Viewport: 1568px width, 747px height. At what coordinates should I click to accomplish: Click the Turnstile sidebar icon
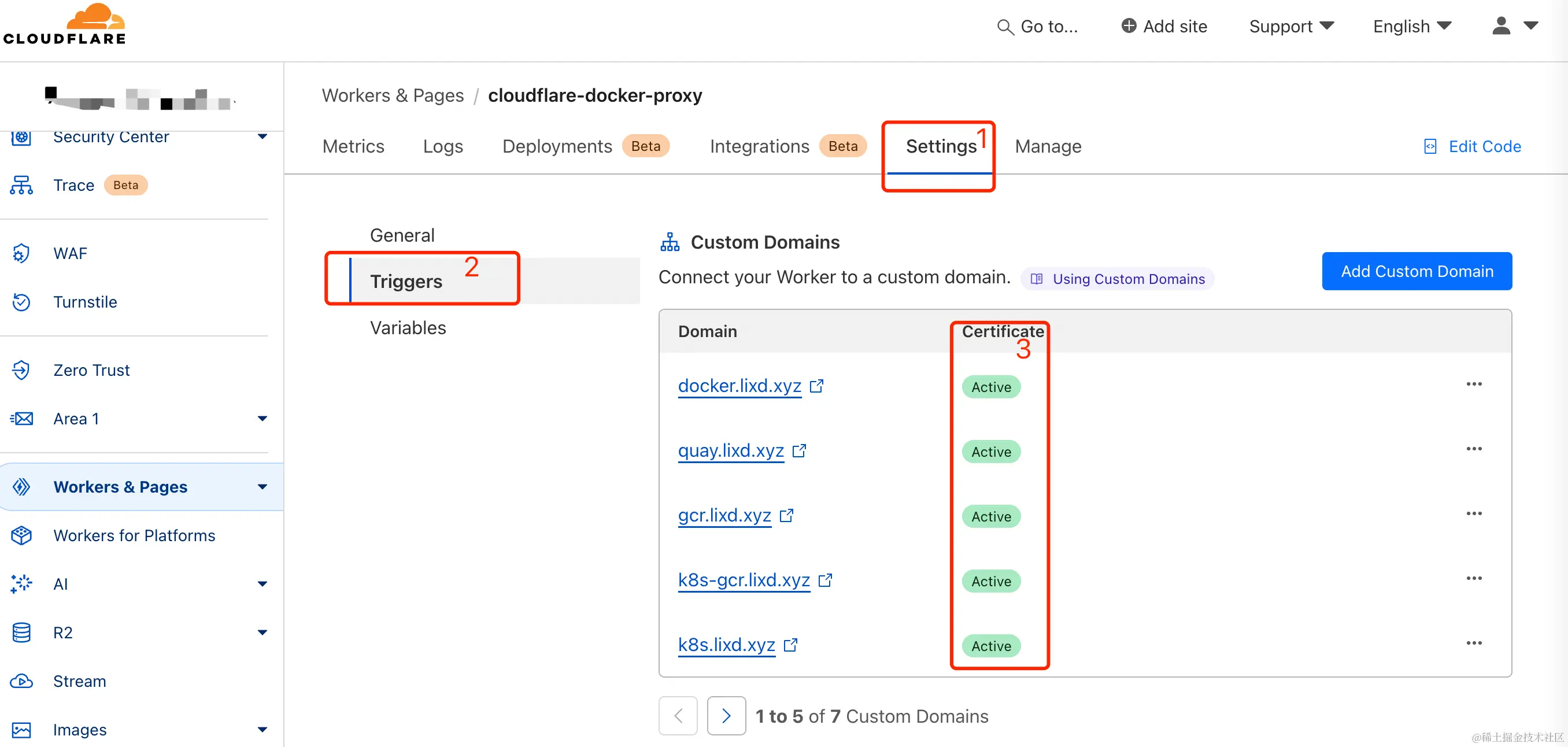(x=21, y=302)
